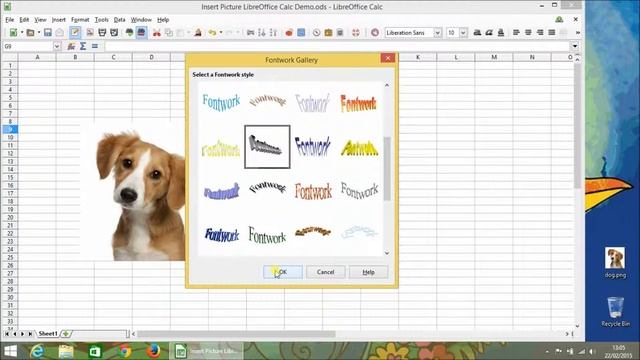Save the document with the floppy disk icon
The width and height of the screenshot is (640, 360).
(x=48, y=33)
